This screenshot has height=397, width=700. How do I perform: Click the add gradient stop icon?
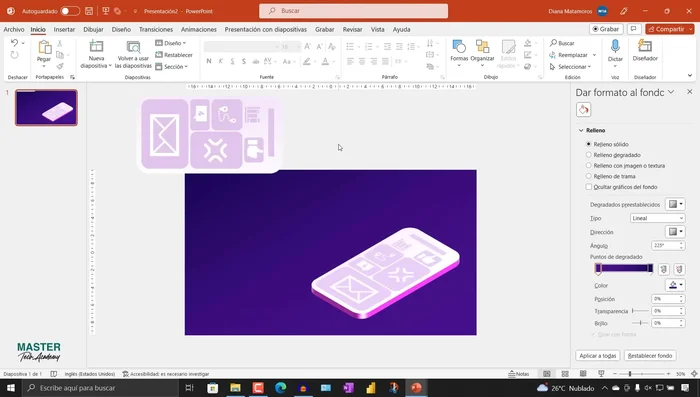tap(664, 269)
